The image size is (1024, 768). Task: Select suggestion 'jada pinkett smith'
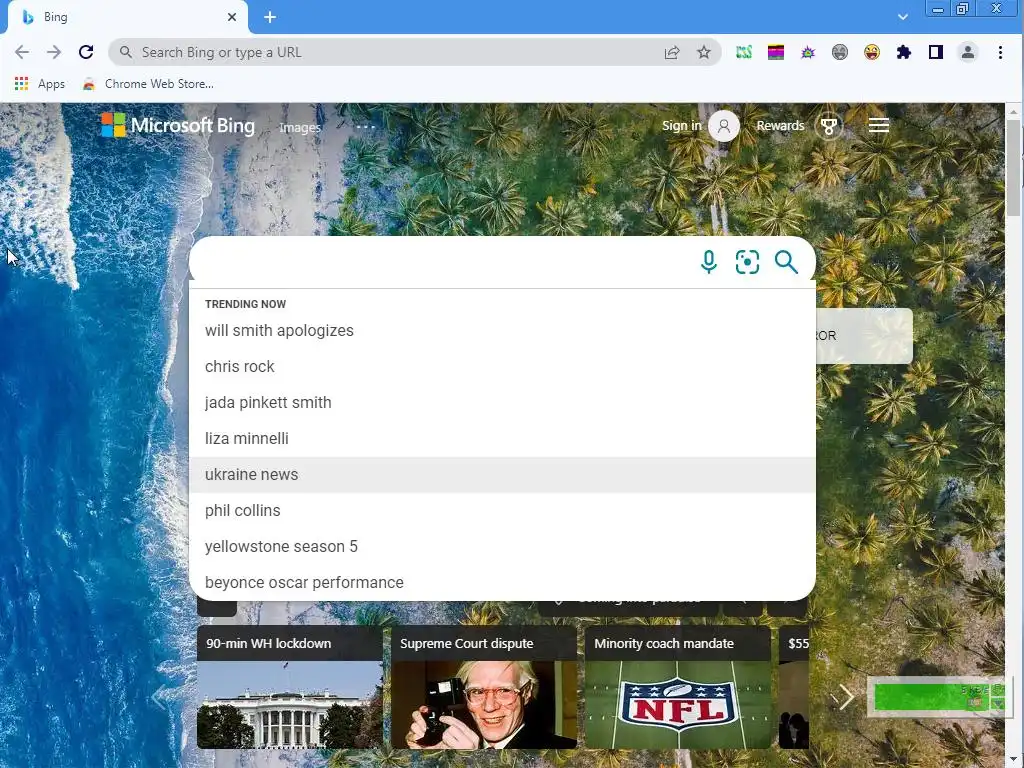(x=502, y=402)
